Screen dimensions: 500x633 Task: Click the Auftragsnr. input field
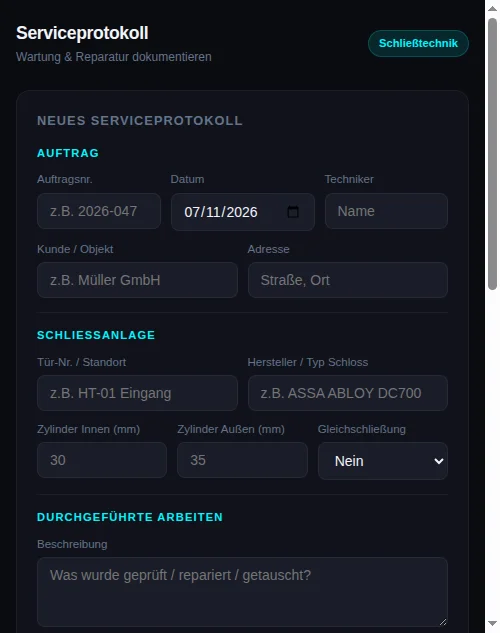[99, 211]
